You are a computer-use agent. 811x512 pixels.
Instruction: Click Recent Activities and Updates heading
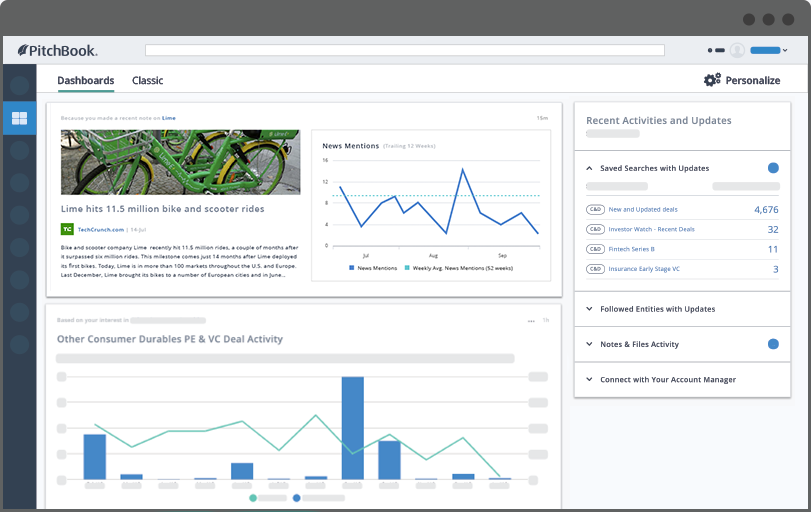coord(658,121)
